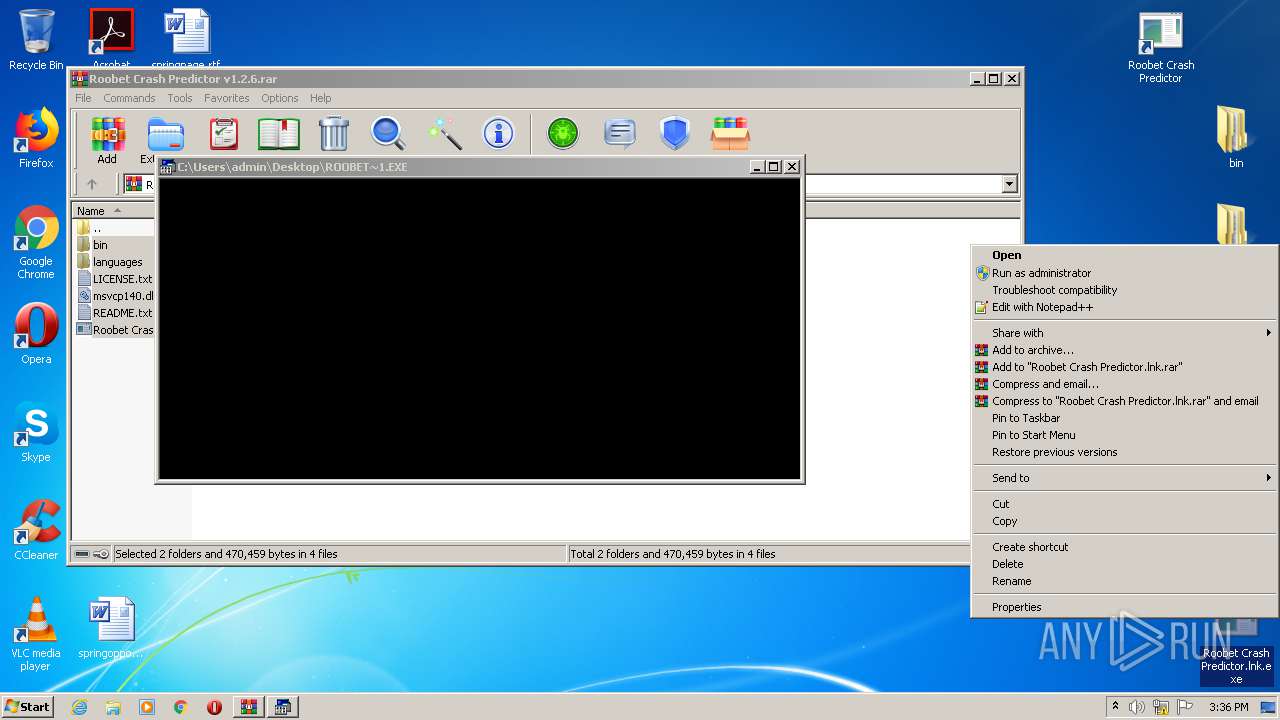Show hidden system tray icons
Image resolution: width=1280 pixels, height=720 pixels.
[x=1115, y=707]
